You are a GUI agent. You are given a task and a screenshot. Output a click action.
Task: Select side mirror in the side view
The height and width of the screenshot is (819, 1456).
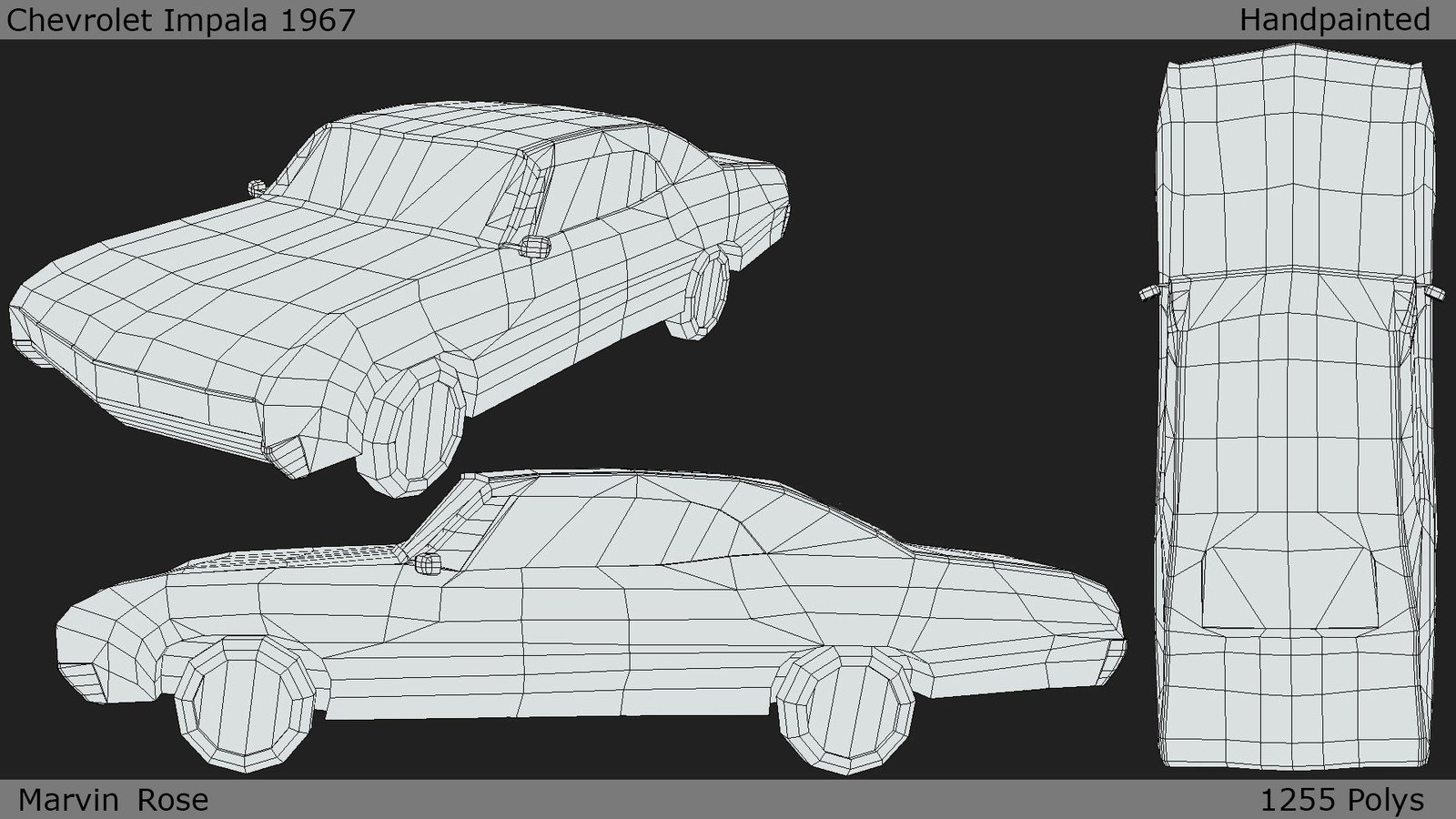pyautogui.click(x=428, y=564)
